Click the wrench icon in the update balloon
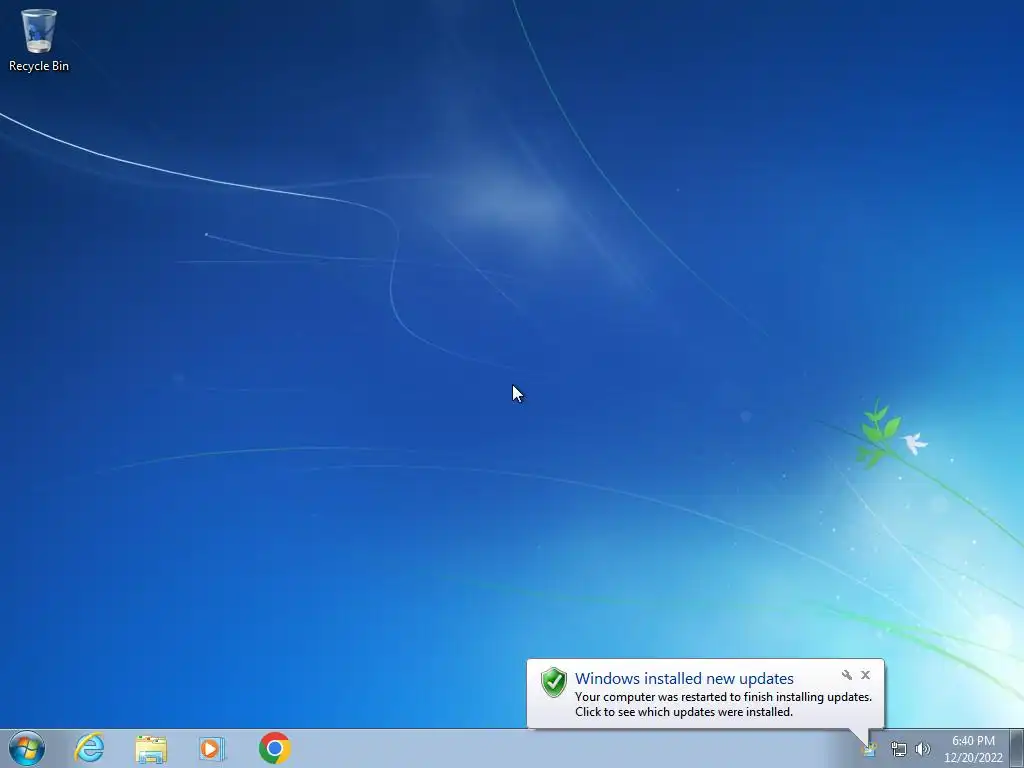Viewport: 1024px width, 768px height. click(846, 675)
